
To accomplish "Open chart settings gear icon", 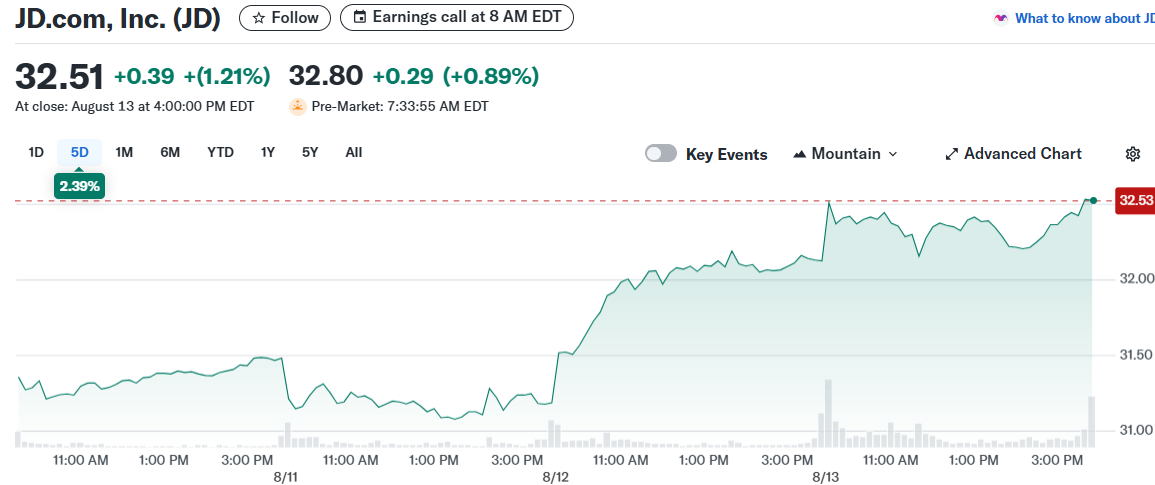I will pyautogui.click(x=1133, y=154).
